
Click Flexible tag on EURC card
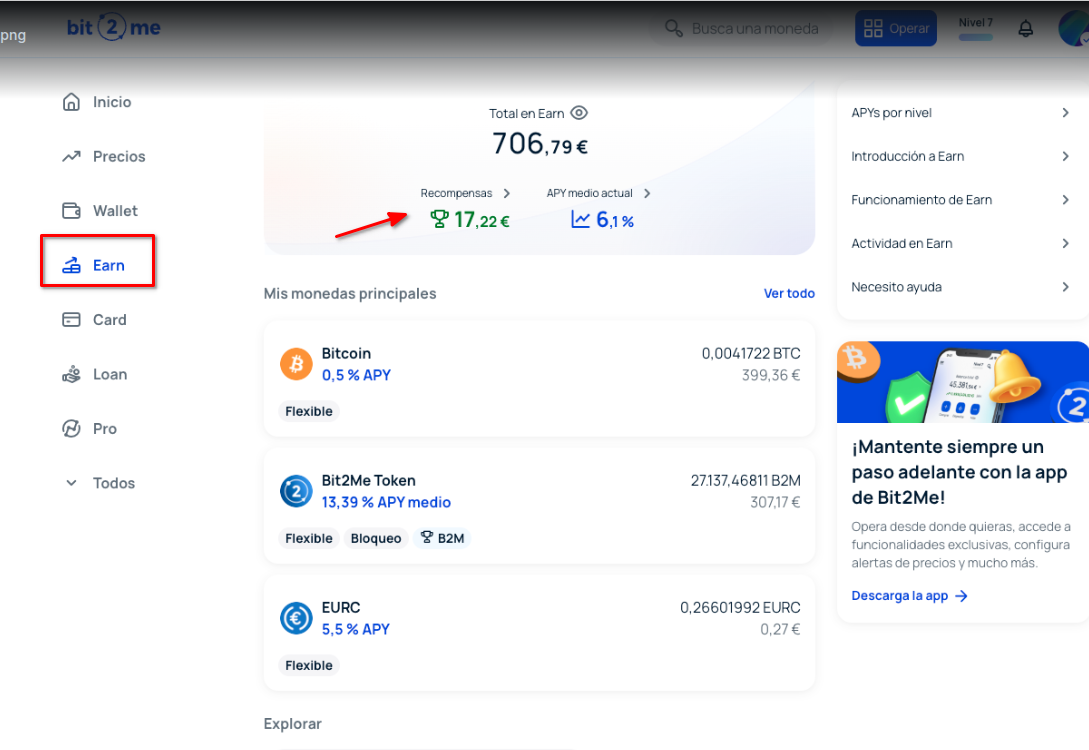308,665
